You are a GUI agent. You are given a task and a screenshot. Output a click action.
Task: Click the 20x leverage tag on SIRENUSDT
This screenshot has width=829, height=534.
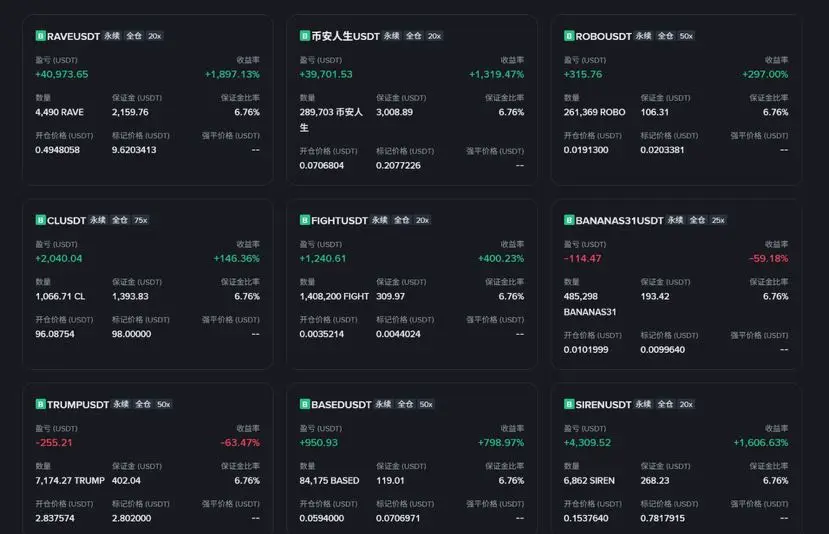click(x=686, y=404)
